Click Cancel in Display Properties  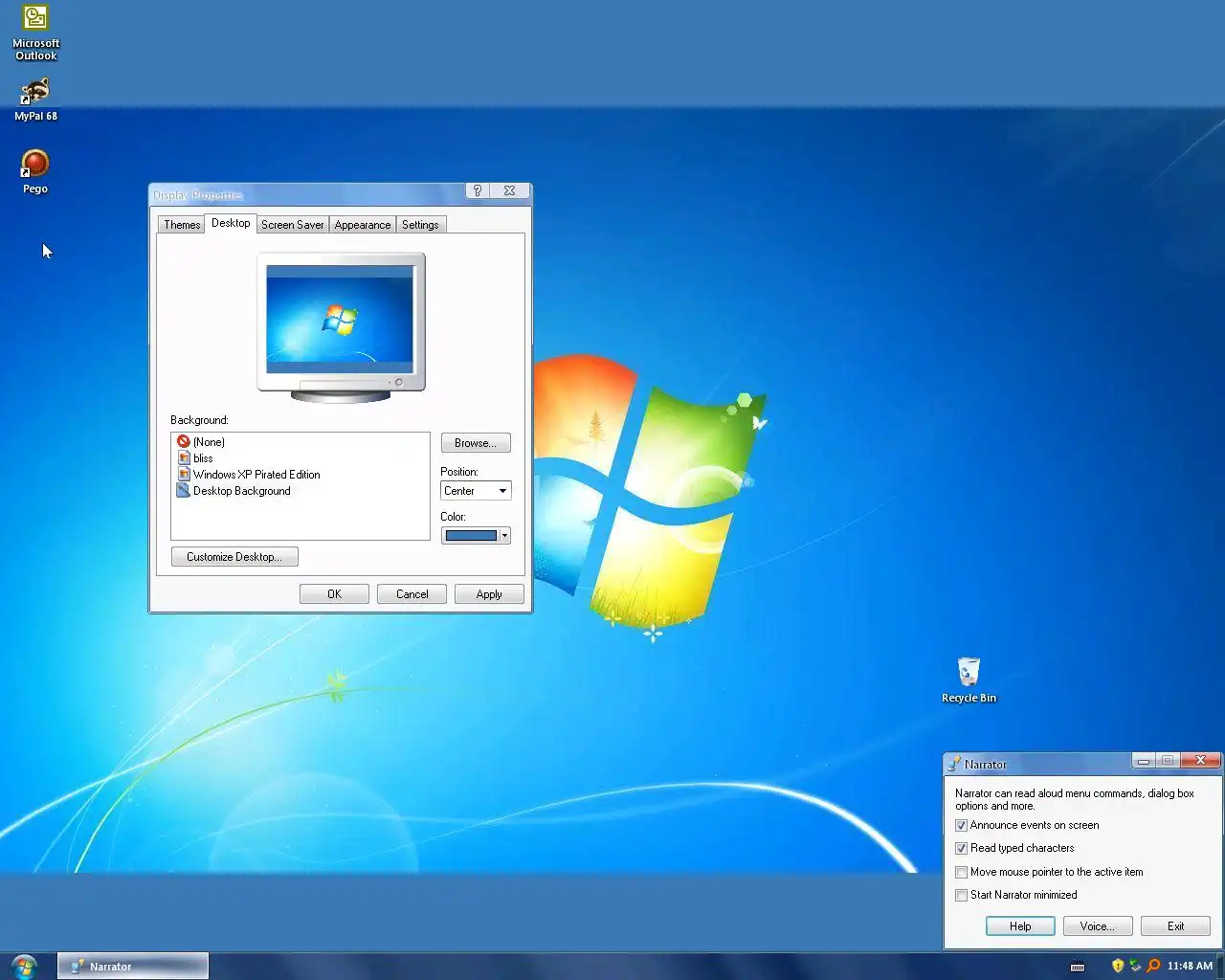click(x=412, y=594)
